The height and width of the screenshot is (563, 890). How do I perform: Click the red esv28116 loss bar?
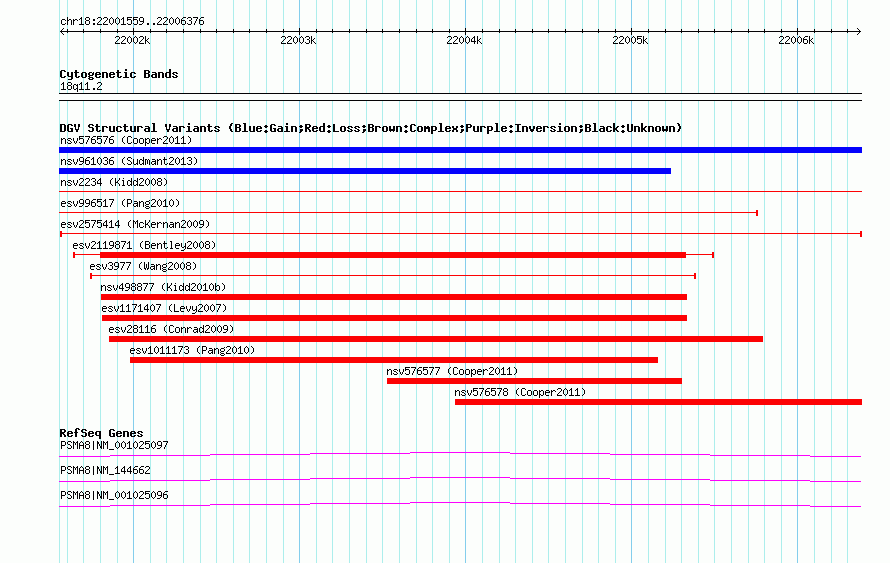[436, 339]
